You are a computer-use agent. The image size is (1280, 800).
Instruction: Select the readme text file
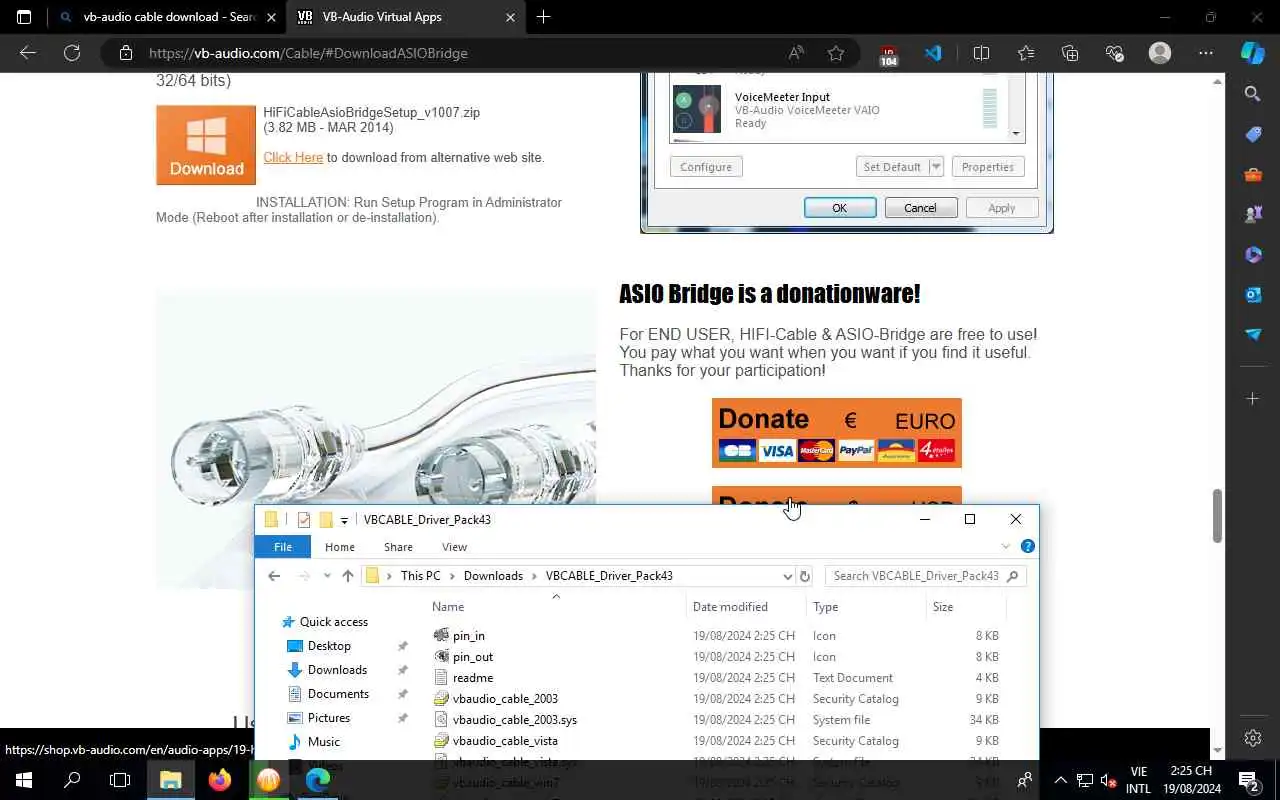(473, 678)
